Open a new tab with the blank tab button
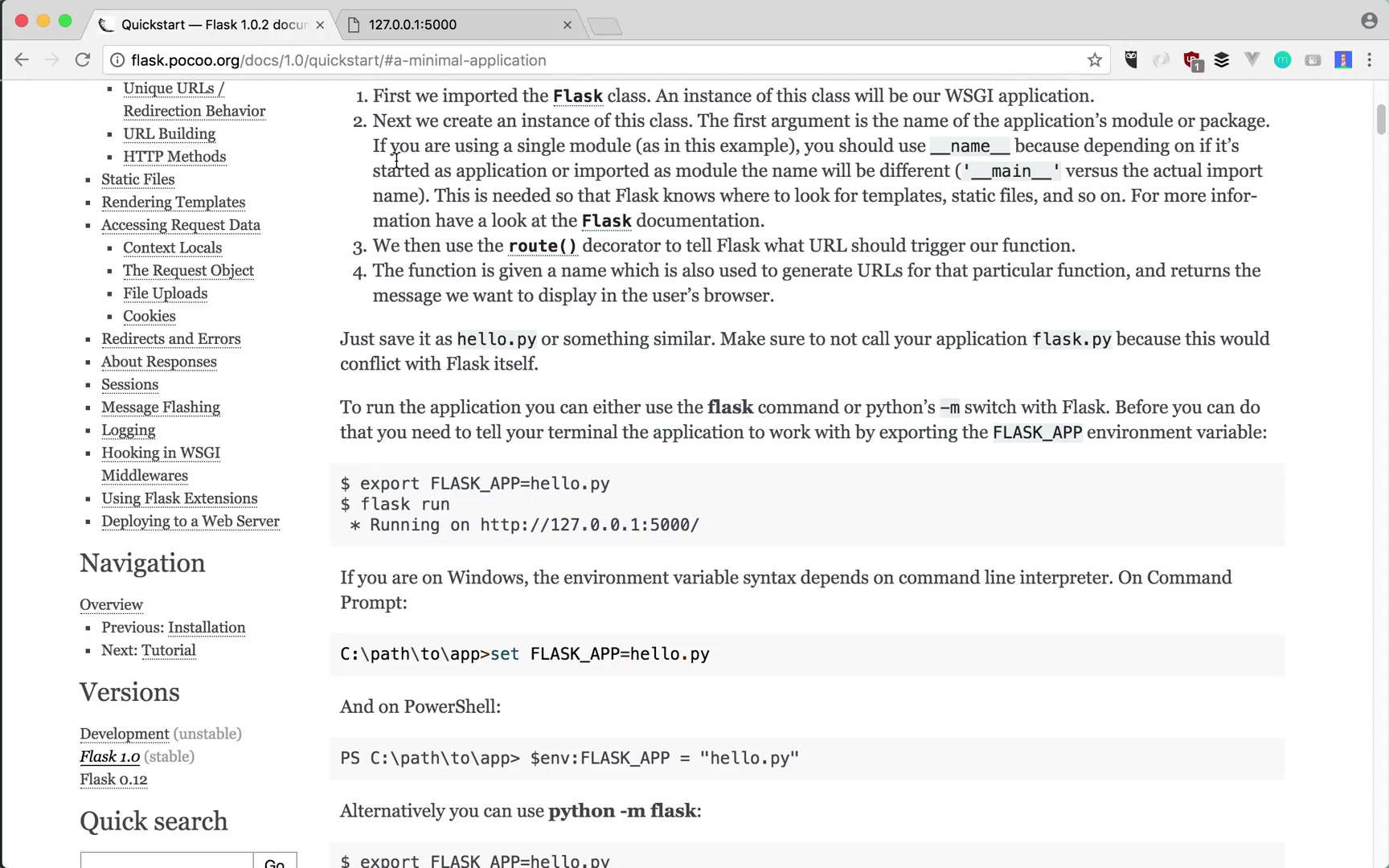The image size is (1389, 868). [604, 27]
